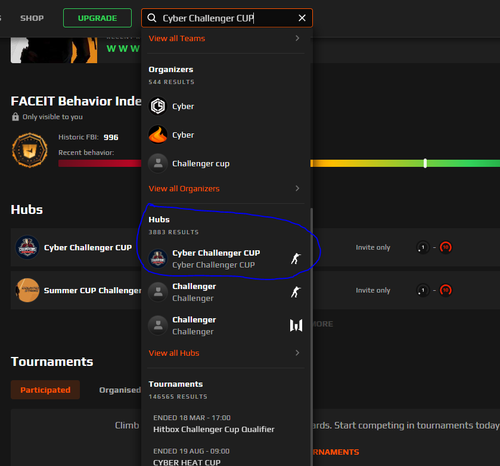The width and height of the screenshot is (500, 466).
Task: Click the recent behavior bar marker
Action: 425,163
